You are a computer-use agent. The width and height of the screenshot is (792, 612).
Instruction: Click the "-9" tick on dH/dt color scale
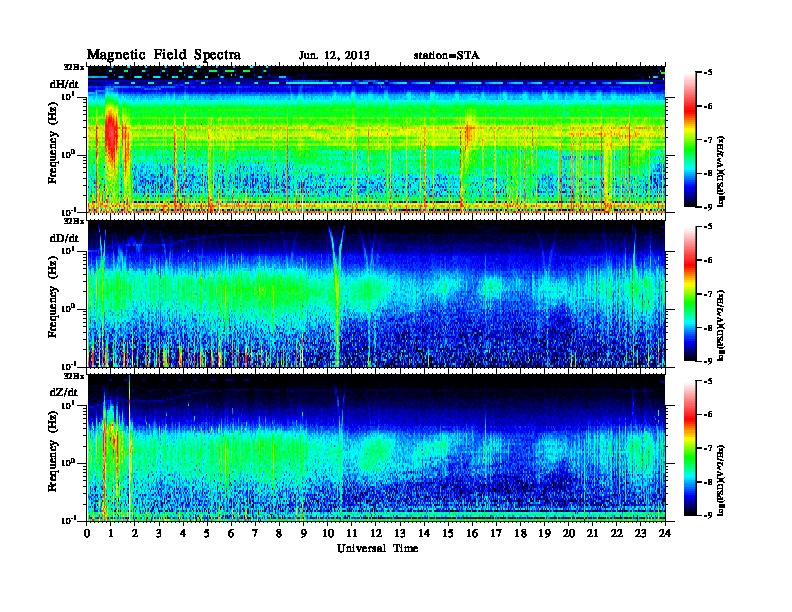pos(708,207)
